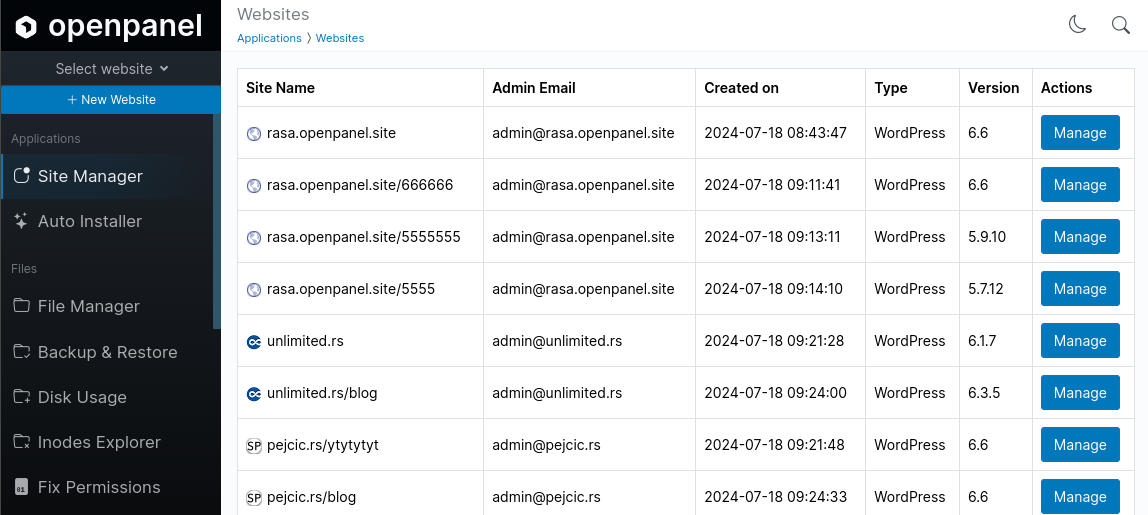Click the timestamp 2024-07-18 09:21:28

pyautogui.click(x=774, y=341)
